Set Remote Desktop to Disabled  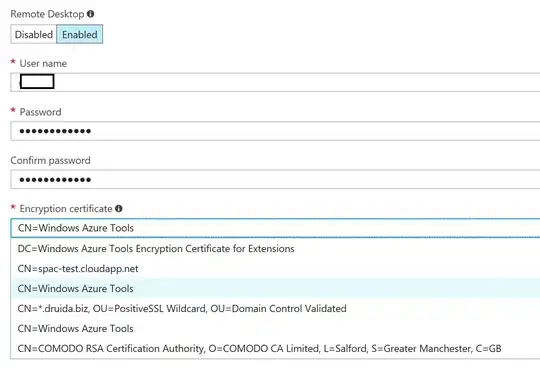[33, 34]
